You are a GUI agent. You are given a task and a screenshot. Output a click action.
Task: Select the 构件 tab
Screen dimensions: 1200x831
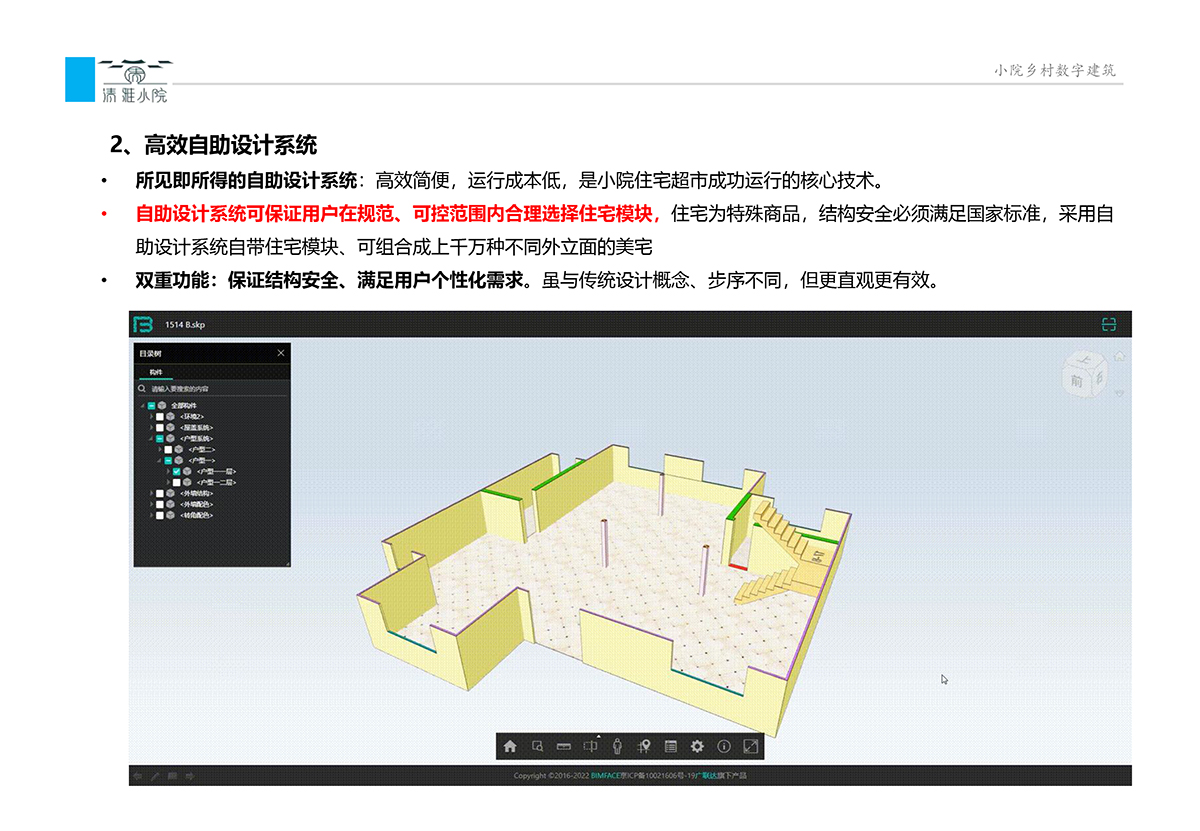[156, 371]
